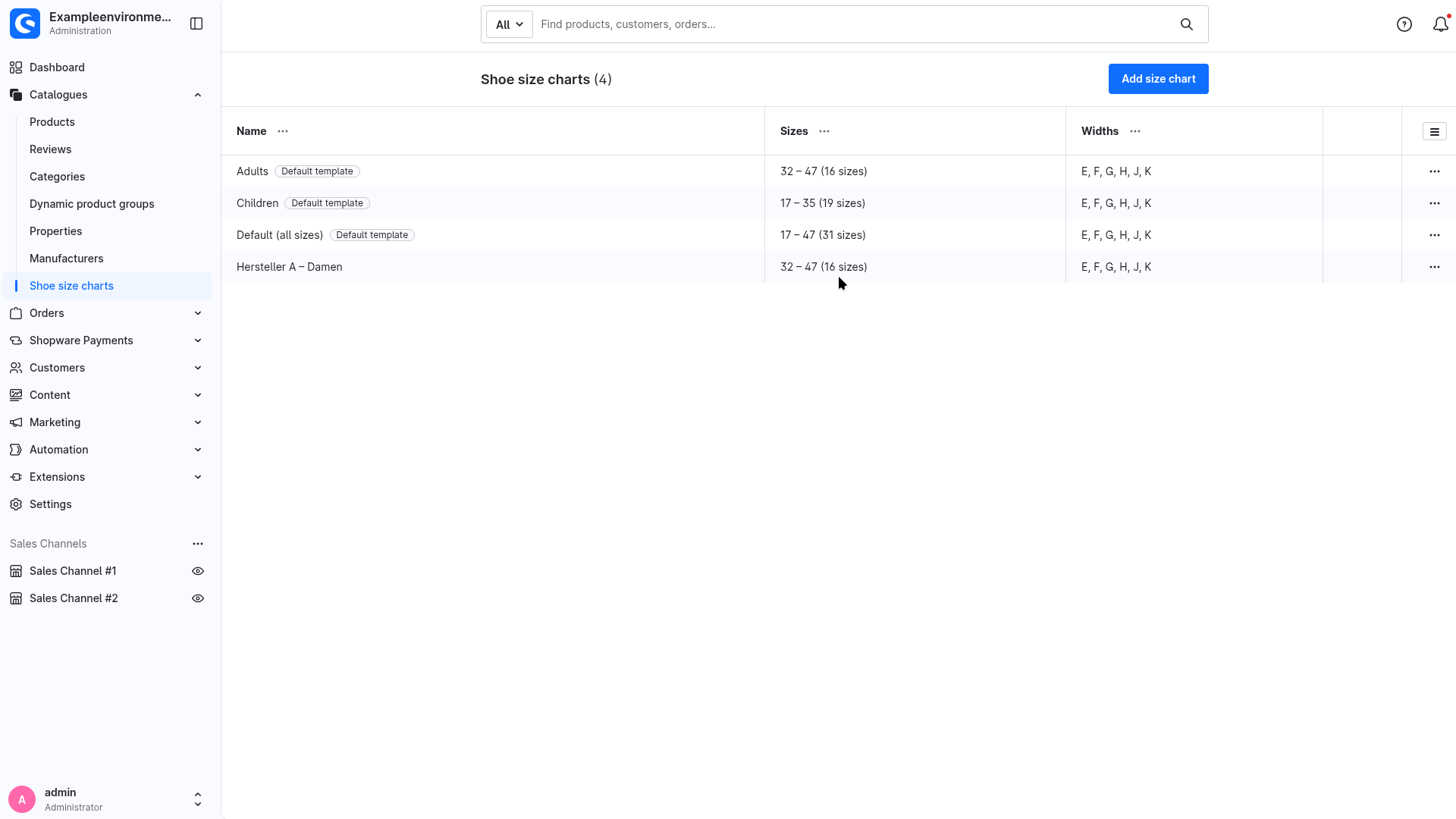Open the notifications bell
The image size is (1456, 819).
point(1440,24)
